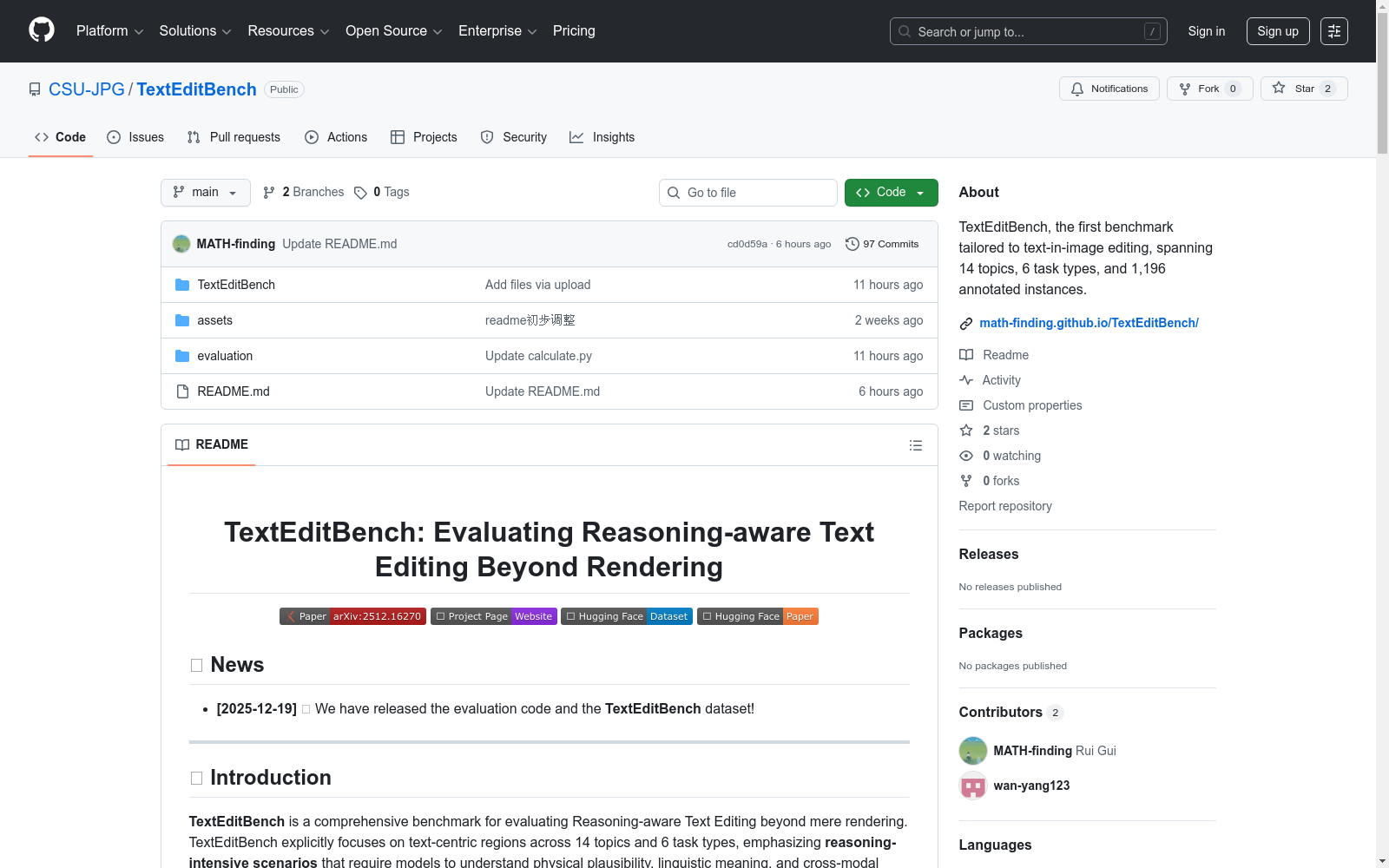Screen dimensions: 1389x868
Task: Open the GitHub homepage logo
Action: [42, 30]
